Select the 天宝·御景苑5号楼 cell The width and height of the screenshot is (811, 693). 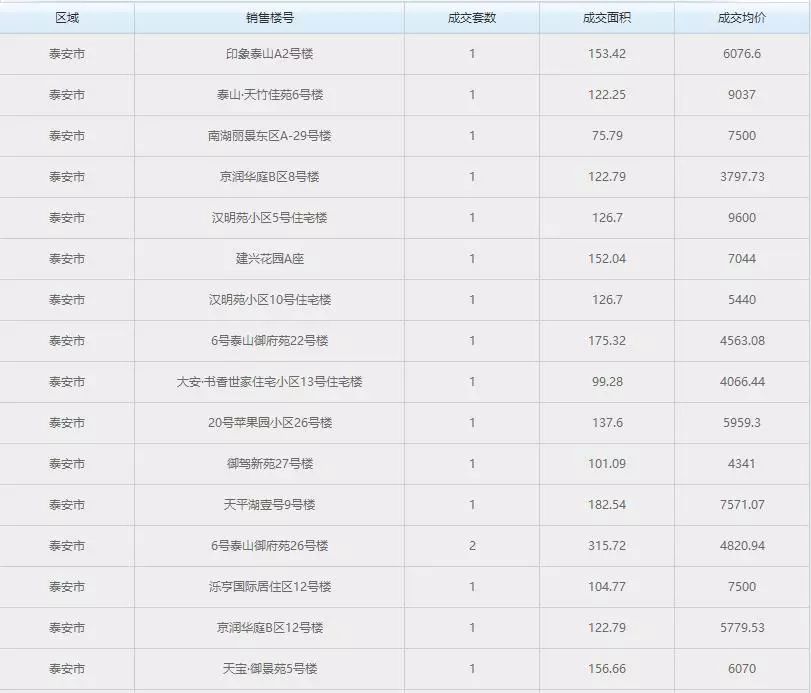(269, 669)
